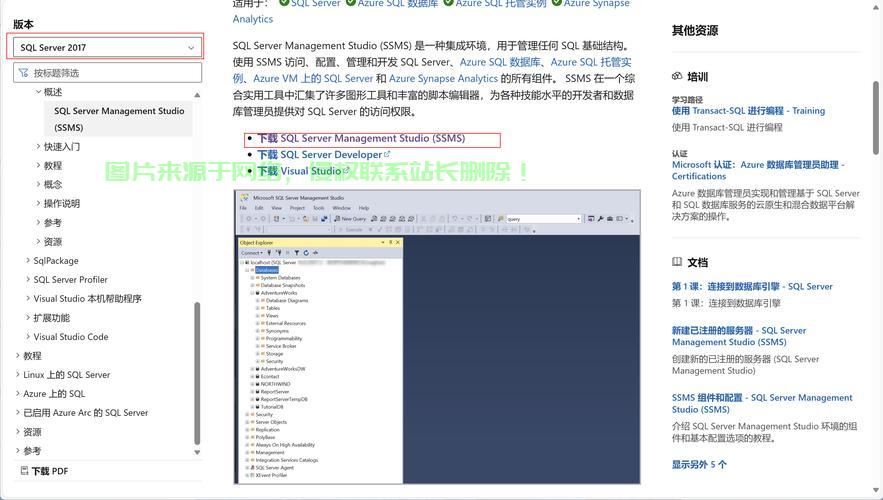Open Microsoft 认证 Azure 数据库管理员助理 link
The width and height of the screenshot is (883, 500).
(x=758, y=170)
